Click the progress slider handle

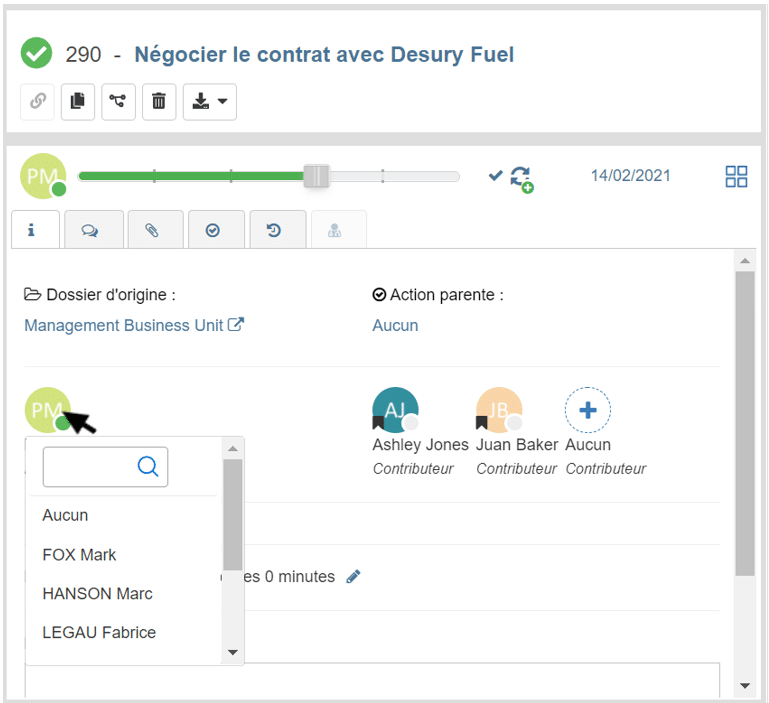tap(316, 177)
